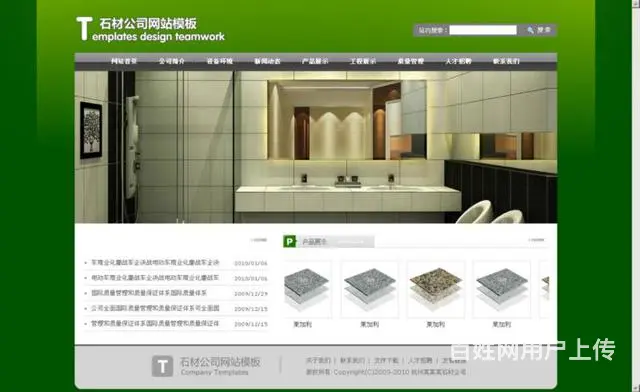Viewport: 640px width, 392px height.
Task: Click the Company Templates footer text
Action: click(215, 372)
